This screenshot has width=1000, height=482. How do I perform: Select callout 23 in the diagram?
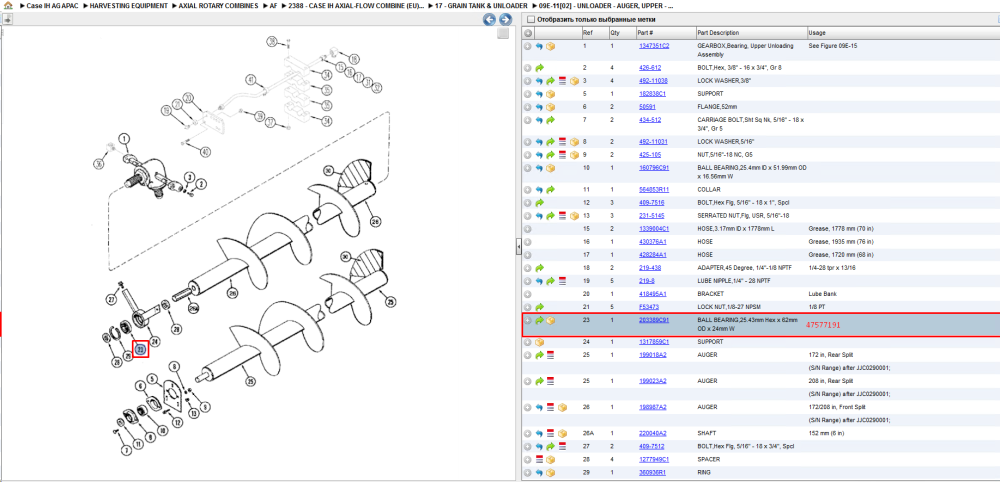pyautogui.click(x=140, y=349)
